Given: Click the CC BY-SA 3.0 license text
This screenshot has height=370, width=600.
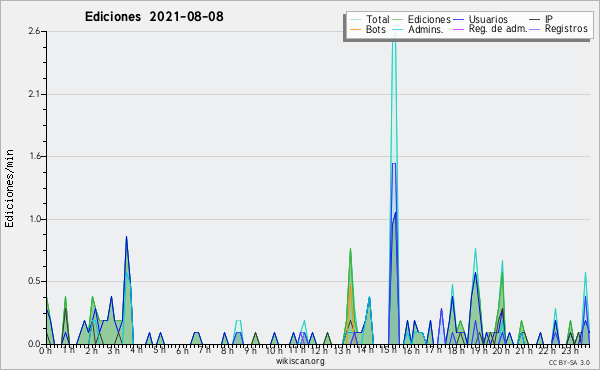Looking at the screenshot, I should (569, 362).
